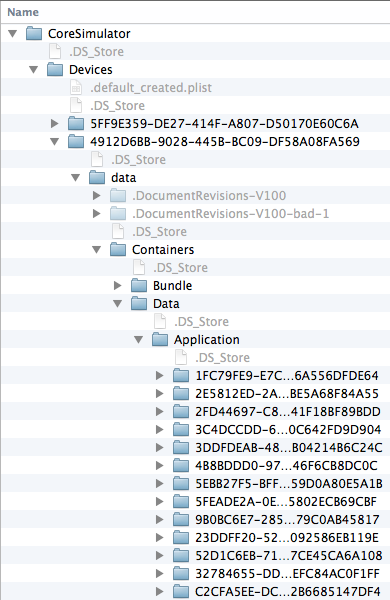Collapse the Containers folder

pyautogui.click(x=97, y=249)
